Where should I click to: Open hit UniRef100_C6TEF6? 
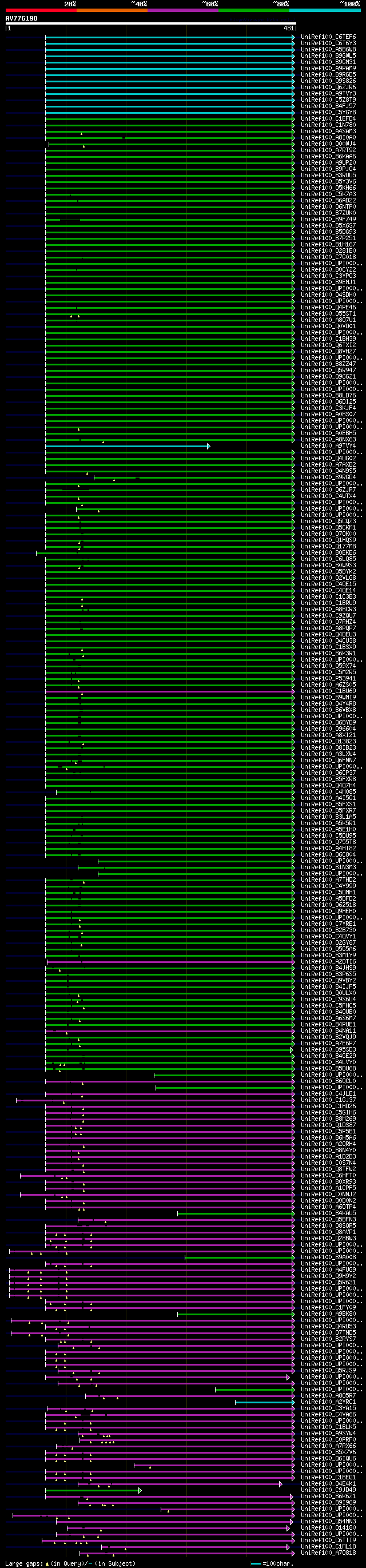[x=328, y=37]
